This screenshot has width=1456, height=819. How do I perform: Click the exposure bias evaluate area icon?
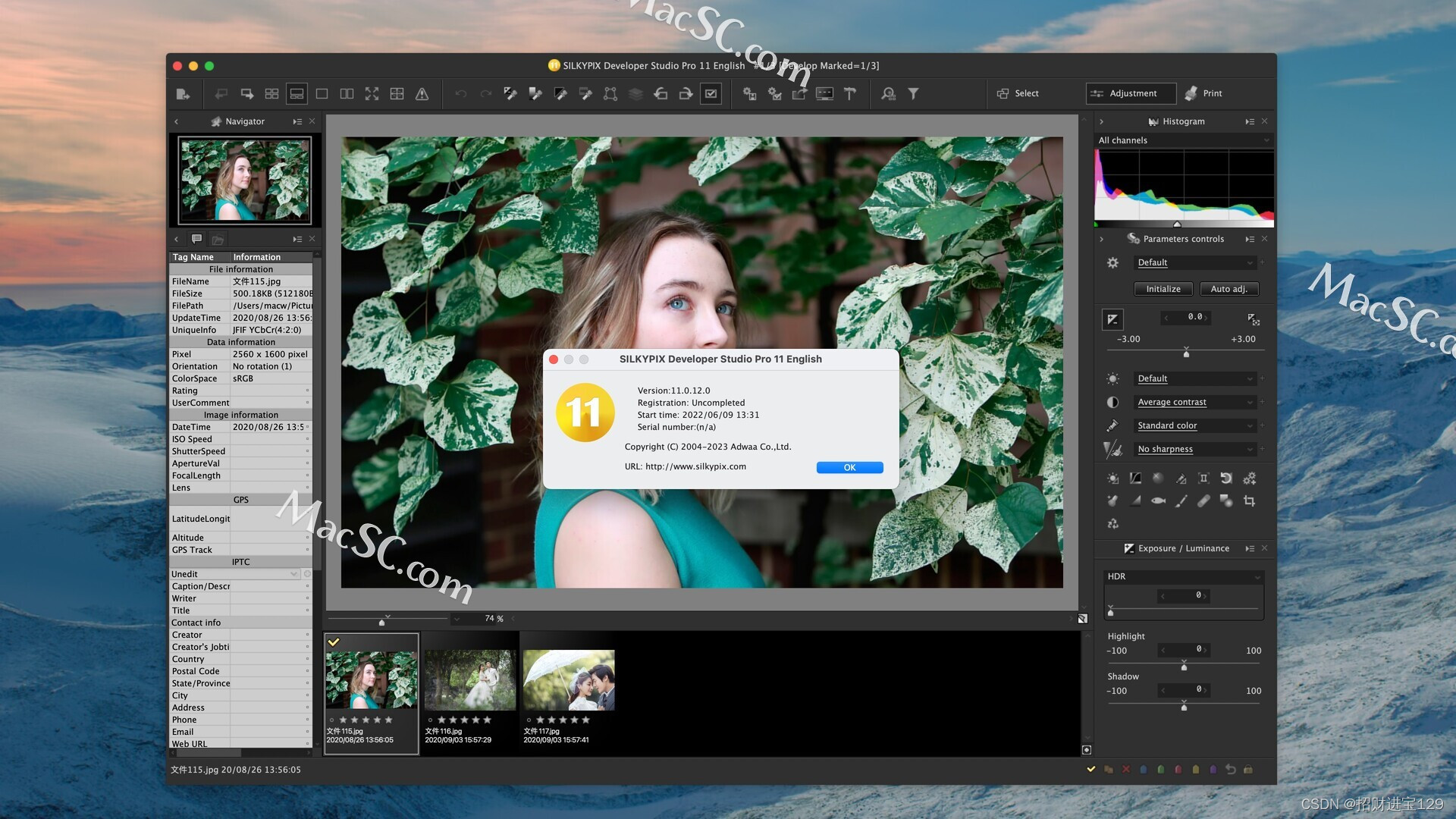coord(1254,319)
